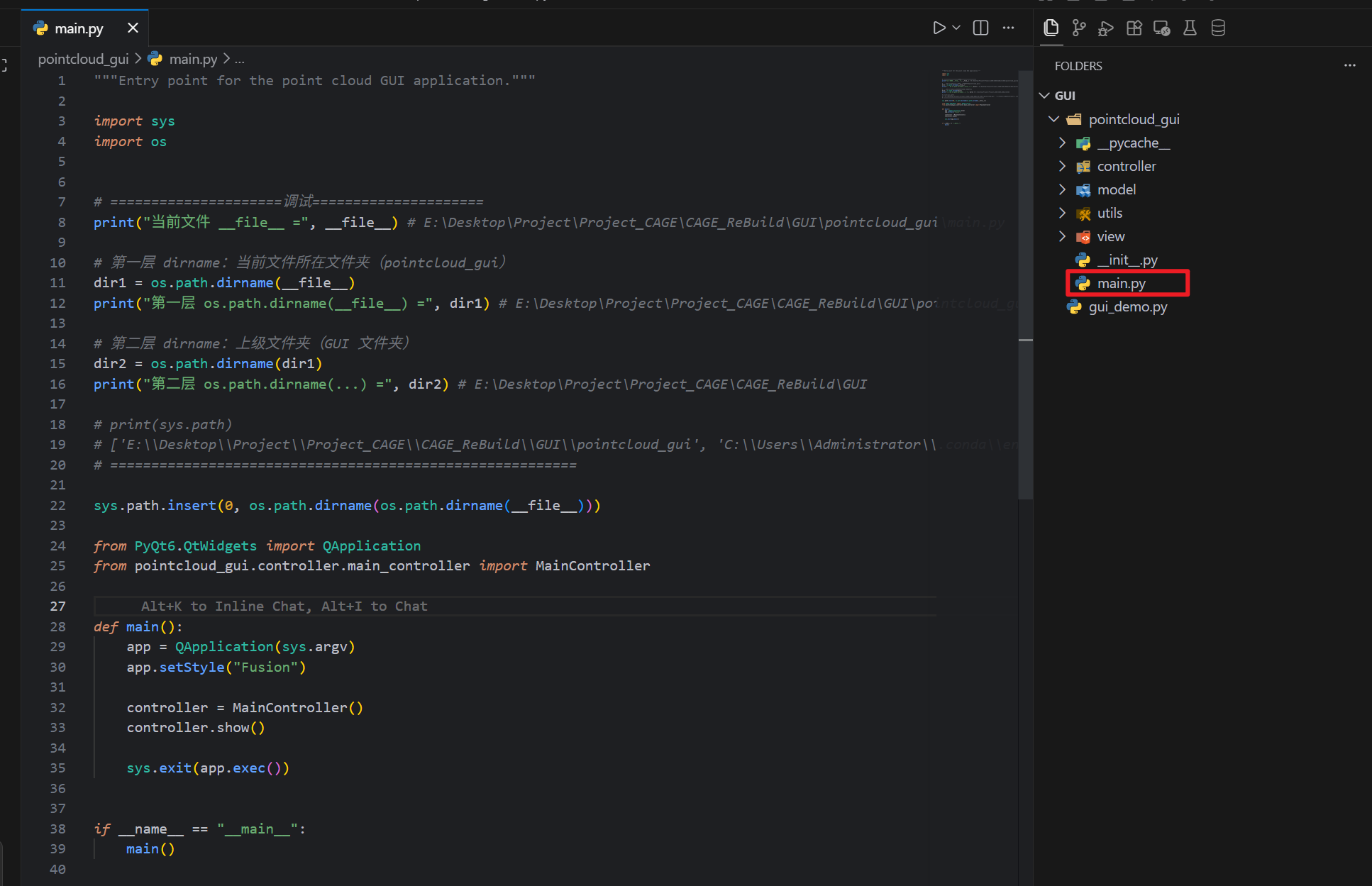The width and height of the screenshot is (1372, 886).
Task: Click pointcloud_gui in the breadcrumb
Action: point(83,59)
